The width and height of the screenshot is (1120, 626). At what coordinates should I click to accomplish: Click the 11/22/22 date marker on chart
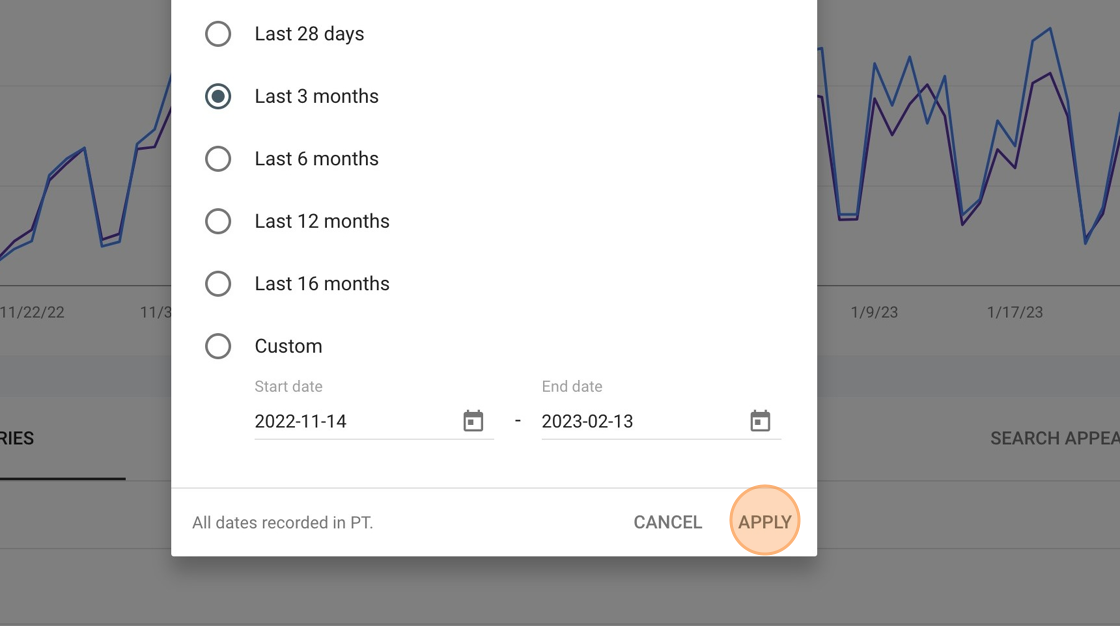point(32,312)
